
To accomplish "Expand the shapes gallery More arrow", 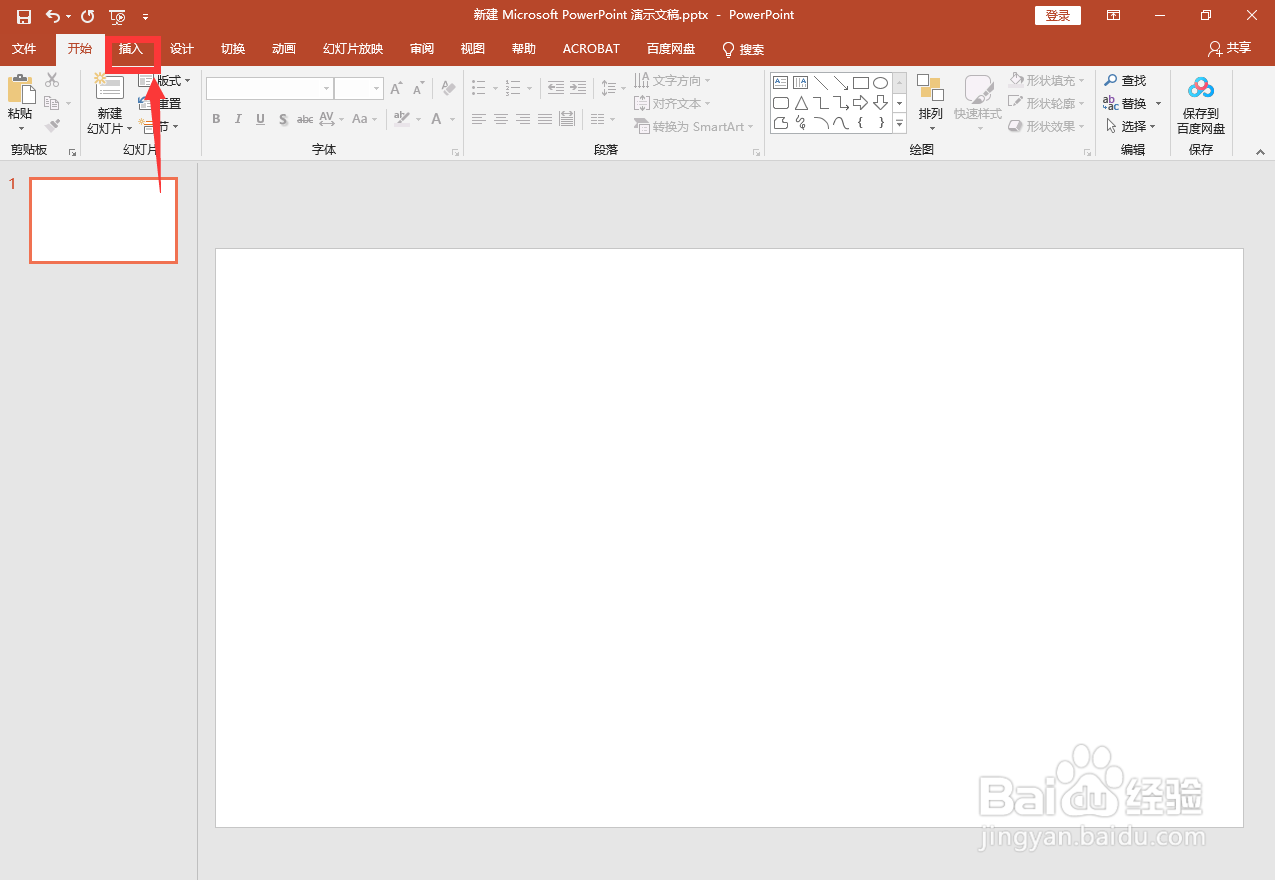I will (899, 124).
